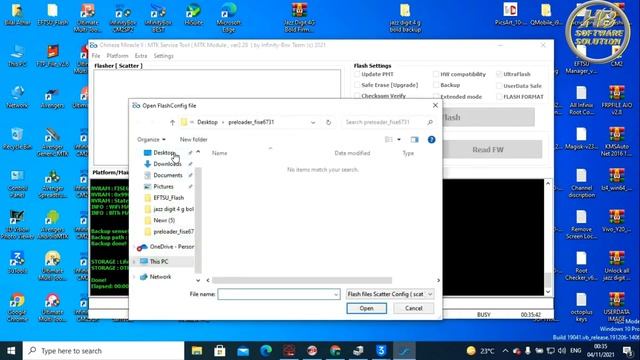The width and height of the screenshot is (640, 360).
Task: Open Recycle Bin on desktop
Action: coord(17,139)
